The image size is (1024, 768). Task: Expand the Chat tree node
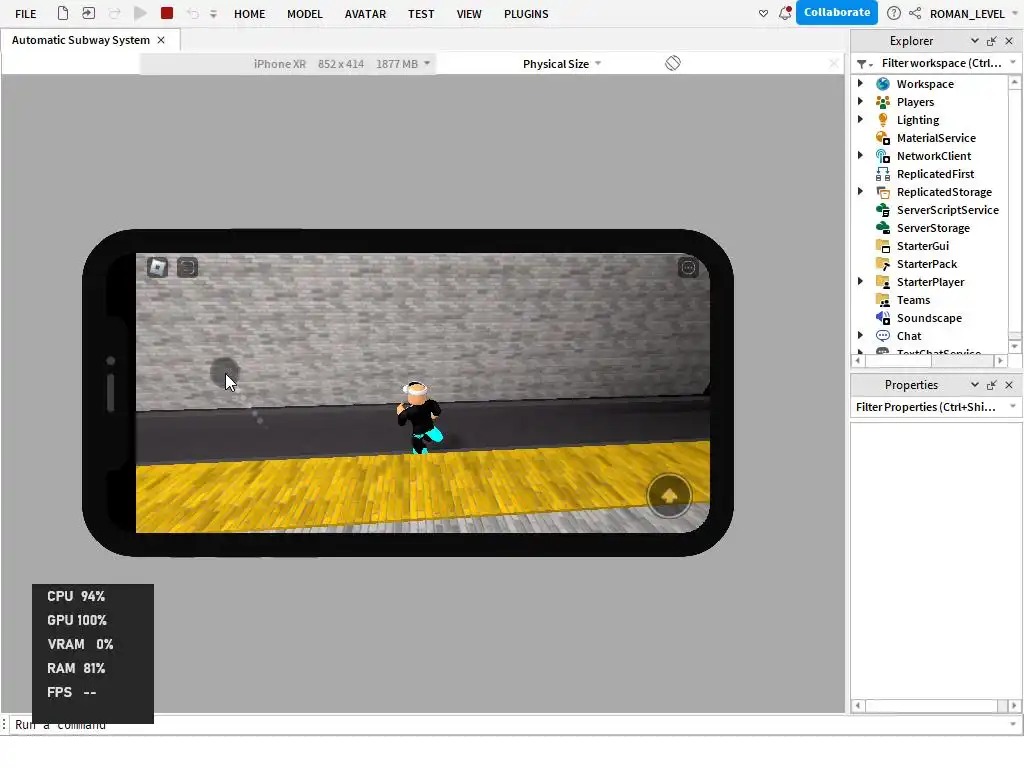pos(860,335)
